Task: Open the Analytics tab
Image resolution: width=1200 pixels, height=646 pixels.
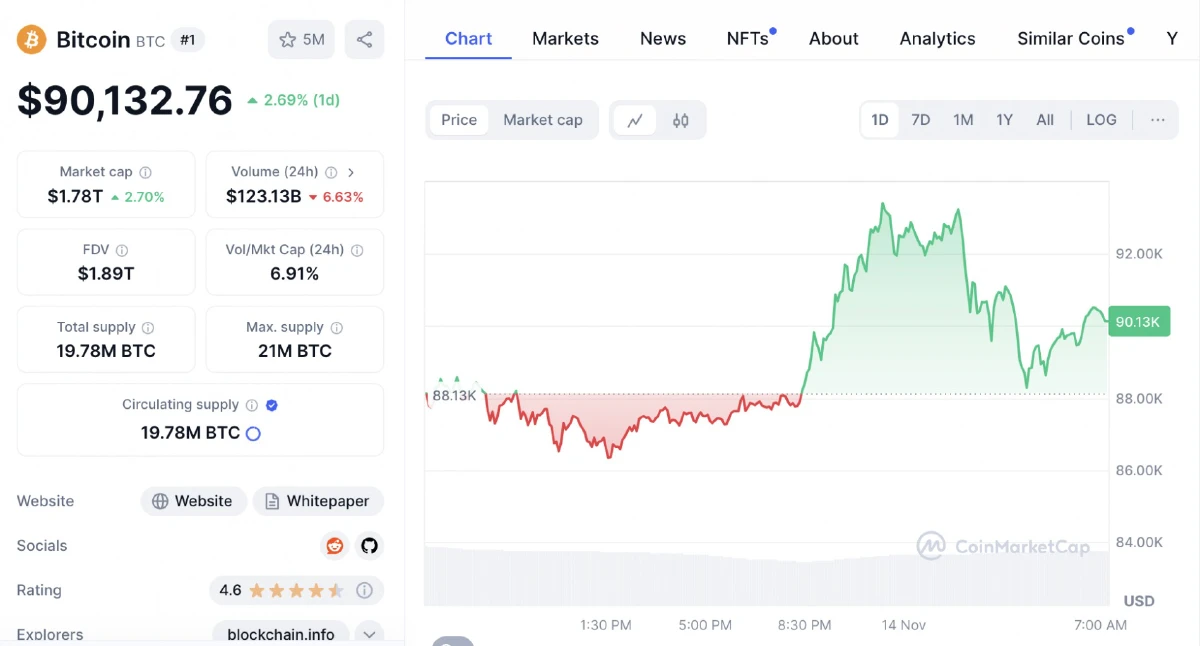Action: point(937,39)
